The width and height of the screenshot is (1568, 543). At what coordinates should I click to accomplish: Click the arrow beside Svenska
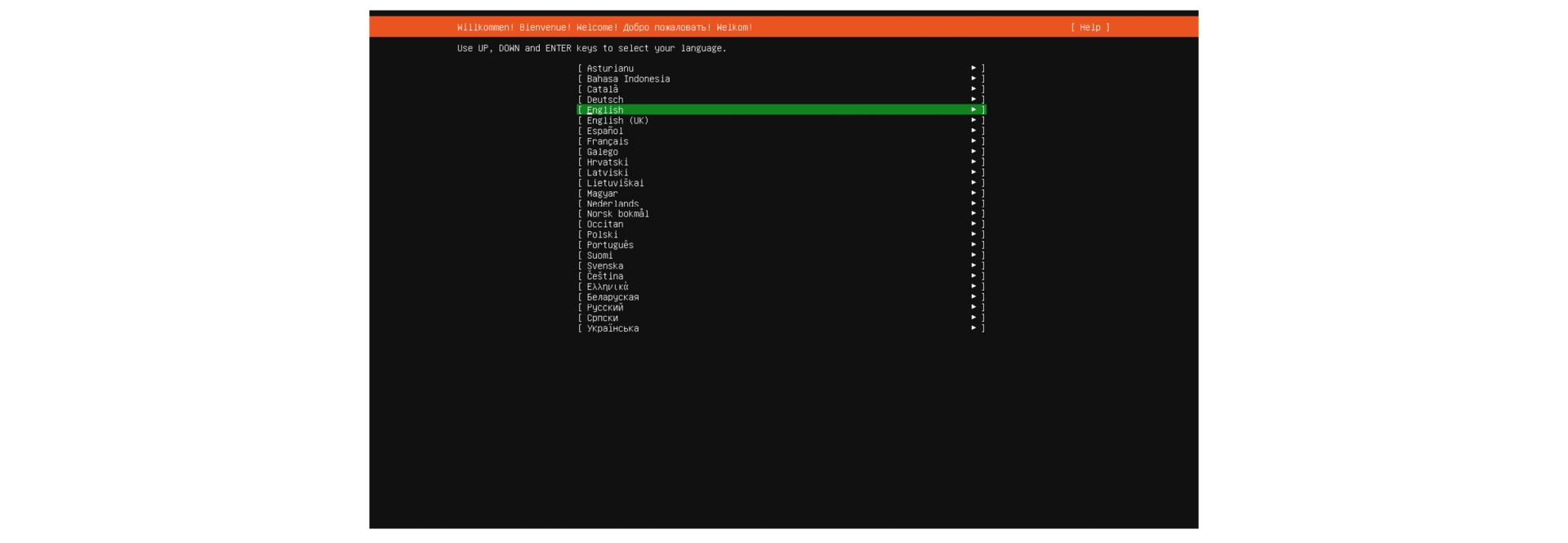[x=973, y=265]
